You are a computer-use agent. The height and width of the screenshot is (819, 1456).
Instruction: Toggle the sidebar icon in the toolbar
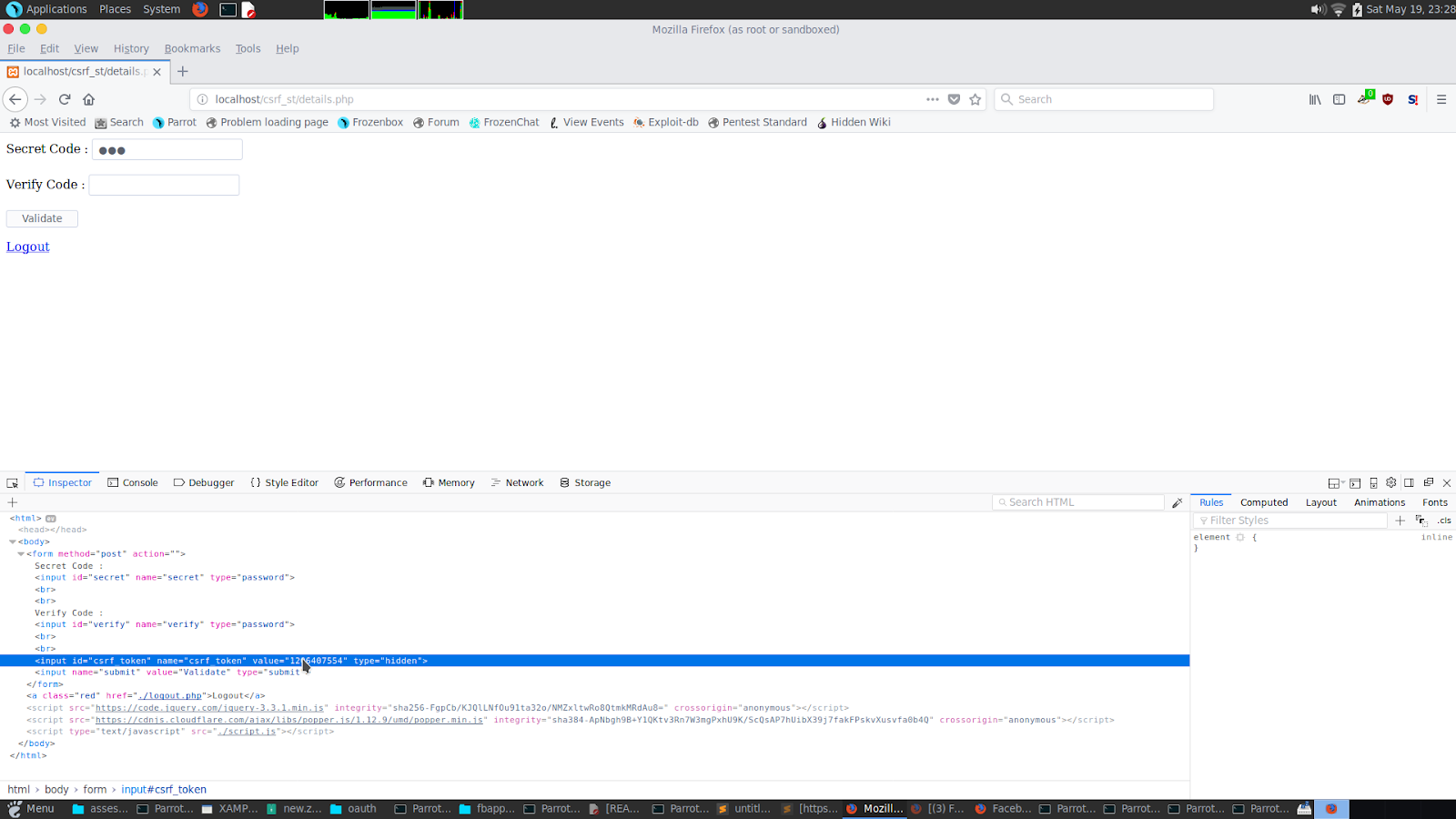[1340, 99]
